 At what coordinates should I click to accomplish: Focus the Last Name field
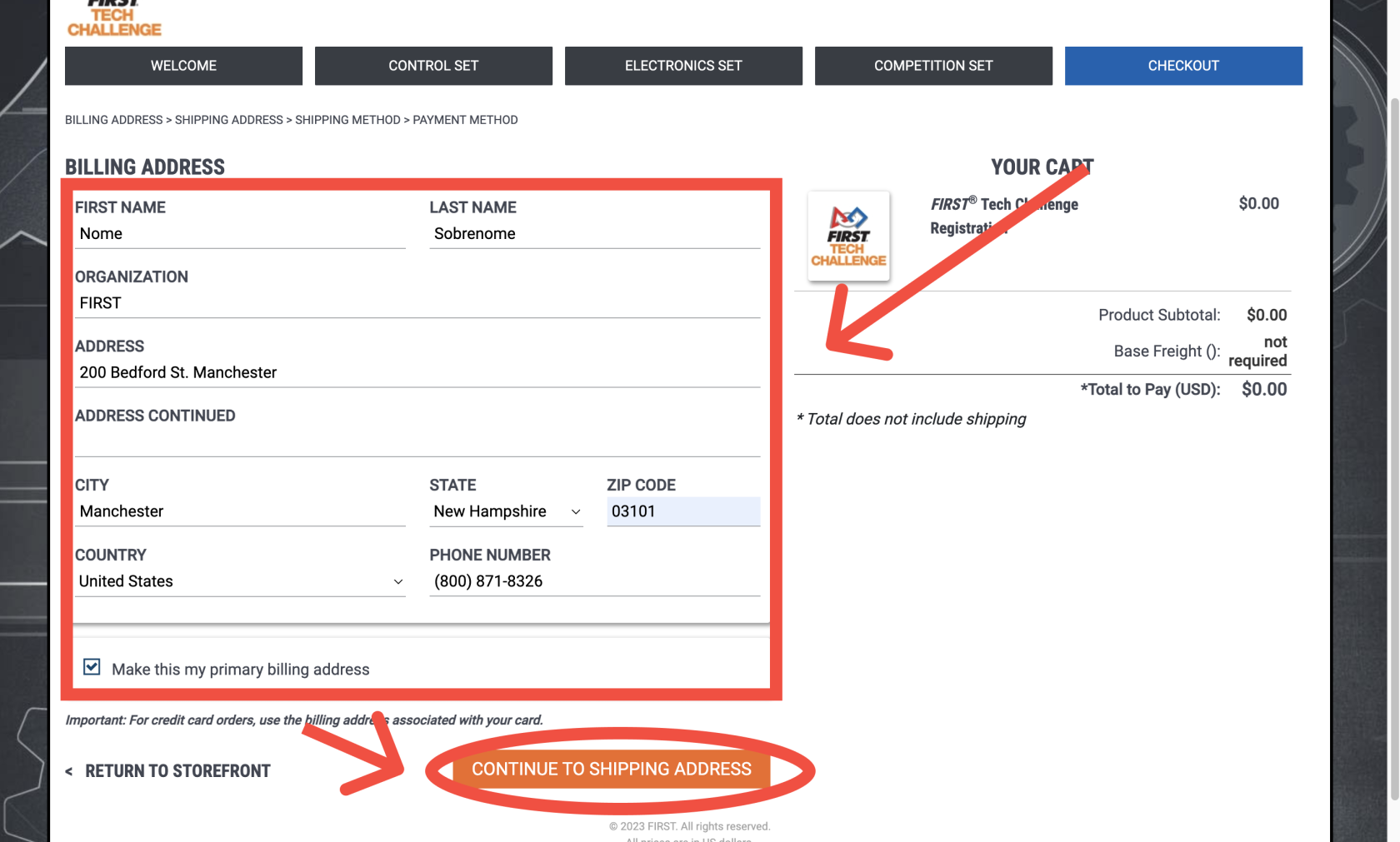click(595, 234)
